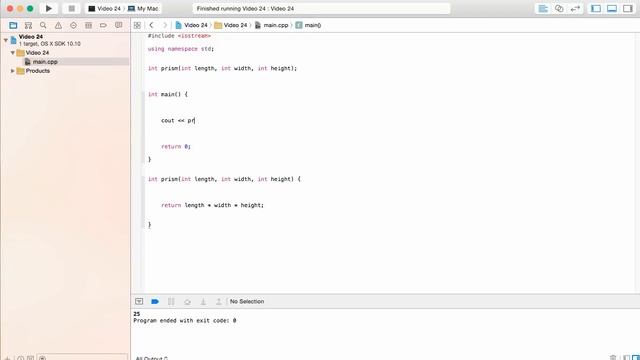The height and width of the screenshot is (360, 640).
Task: Open the related items grid menu
Action: (137, 25)
